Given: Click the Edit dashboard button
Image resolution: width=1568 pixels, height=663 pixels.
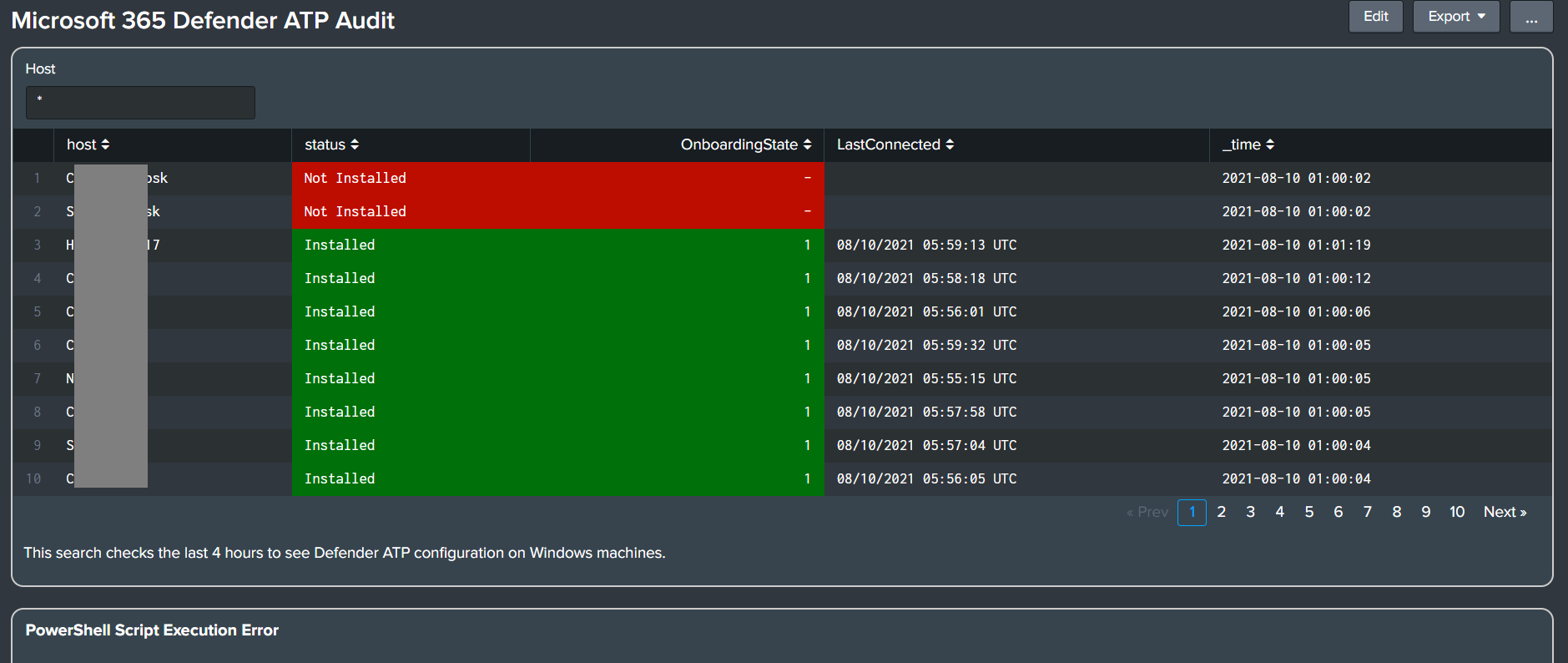Looking at the screenshot, I should tap(1376, 17).
